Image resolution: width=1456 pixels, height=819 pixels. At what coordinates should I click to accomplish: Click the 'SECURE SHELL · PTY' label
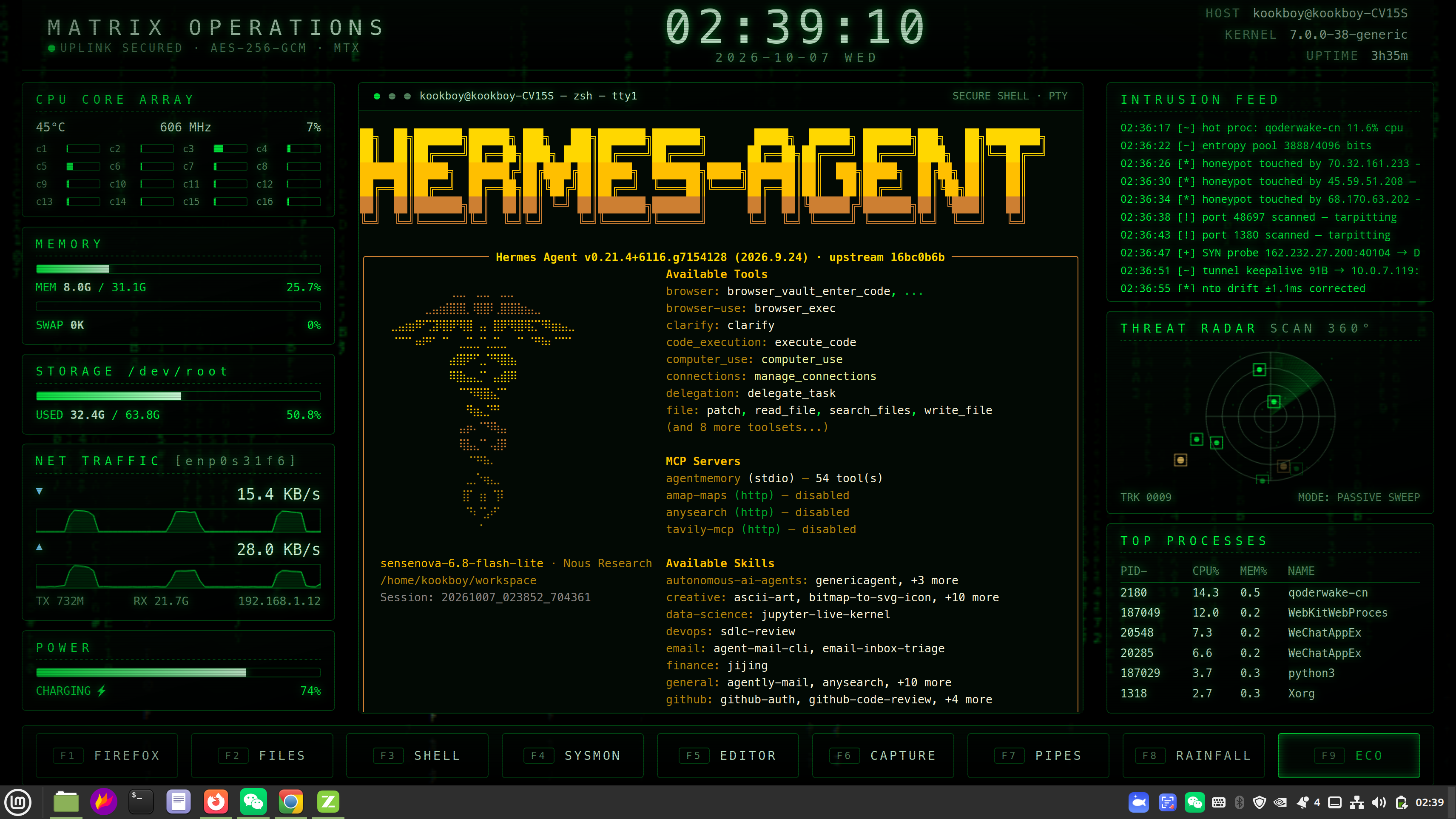(1010, 96)
